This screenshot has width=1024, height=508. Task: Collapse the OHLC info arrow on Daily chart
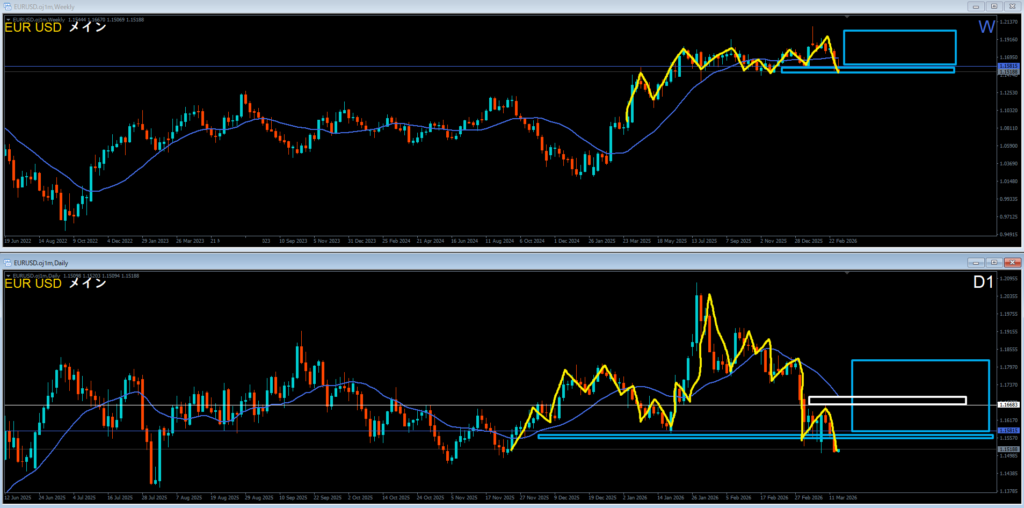(7, 277)
